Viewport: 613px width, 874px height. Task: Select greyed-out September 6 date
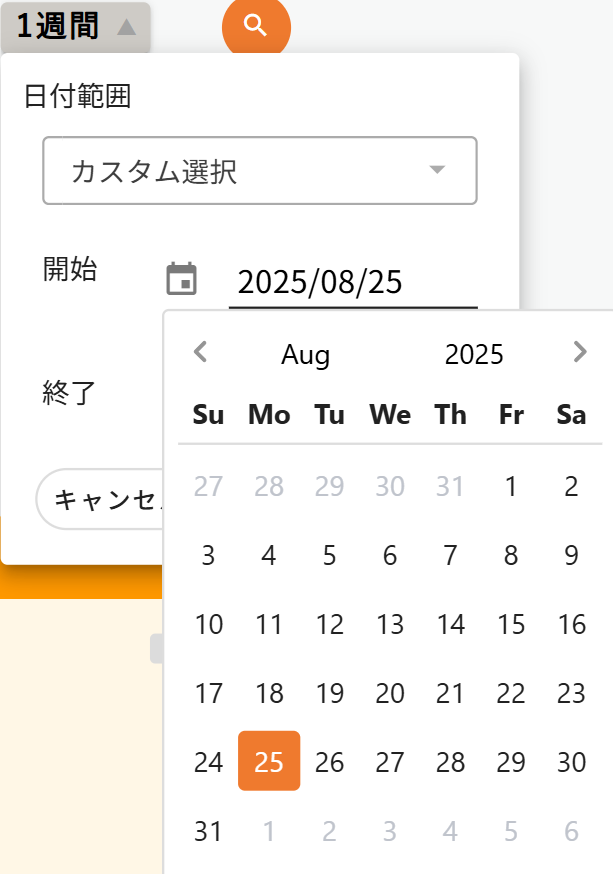[571, 831]
